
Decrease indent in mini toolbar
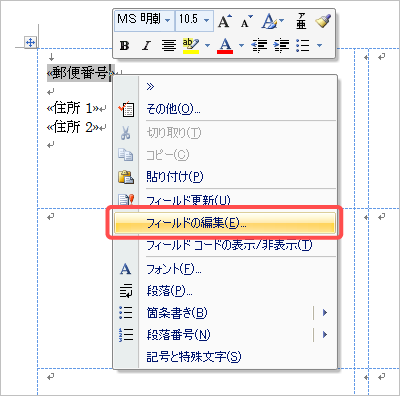point(259,45)
